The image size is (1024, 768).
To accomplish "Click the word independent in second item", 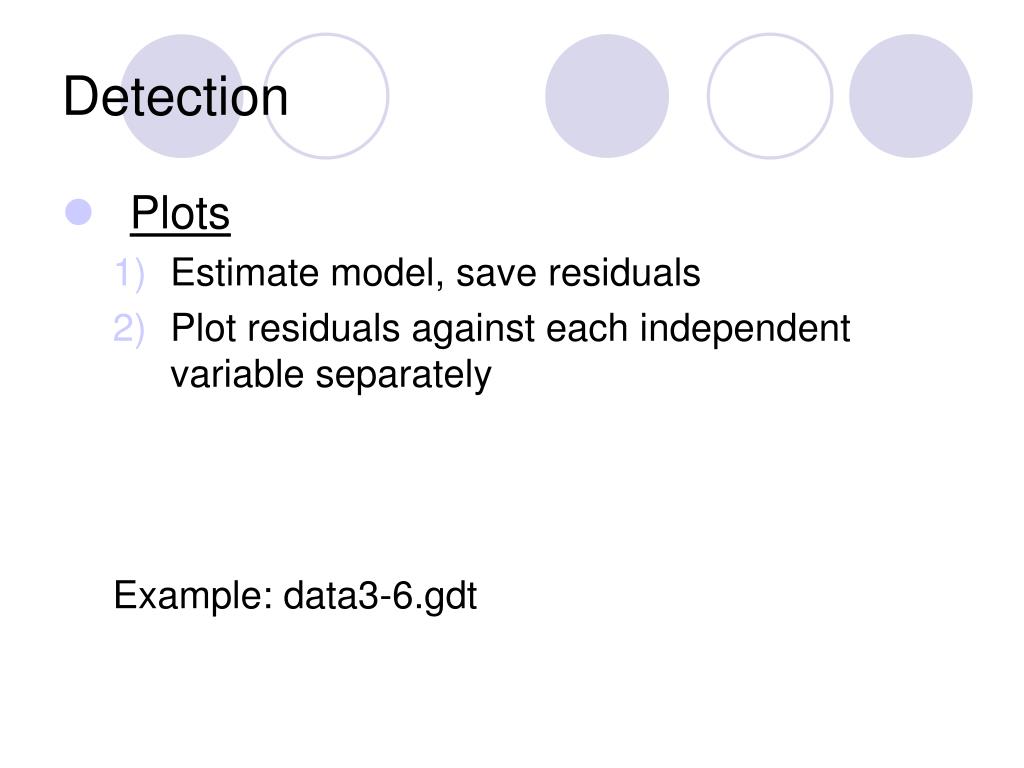I will (745, 329).
